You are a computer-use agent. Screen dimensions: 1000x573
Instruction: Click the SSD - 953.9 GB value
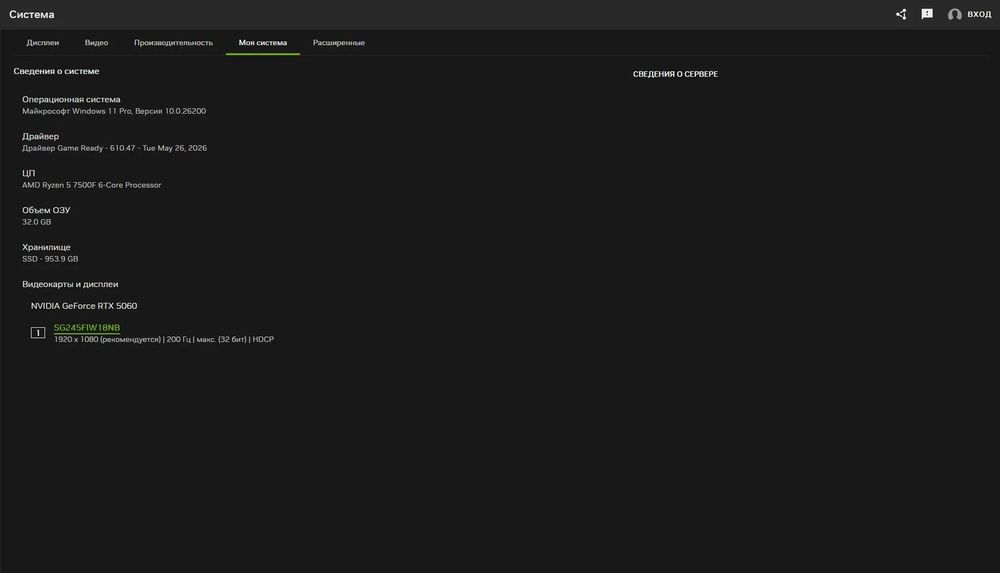click(50, 259)
